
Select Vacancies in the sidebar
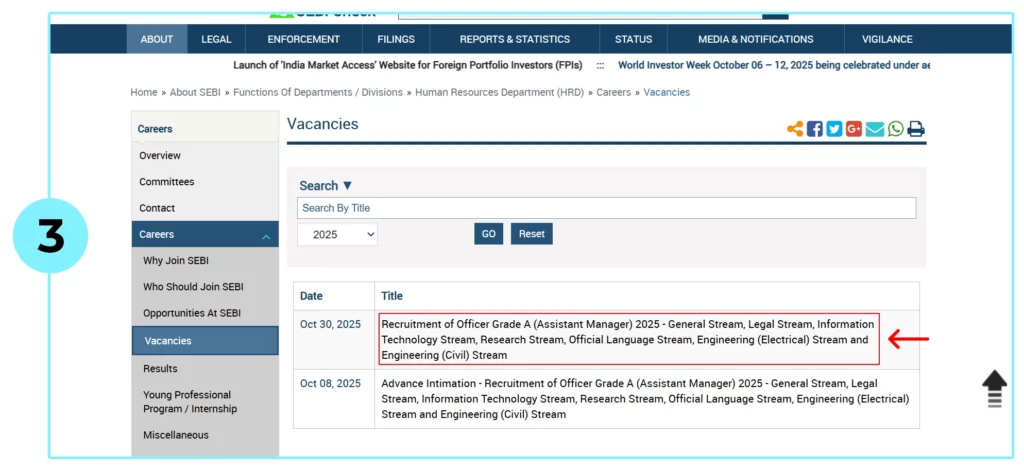point(205,340)
